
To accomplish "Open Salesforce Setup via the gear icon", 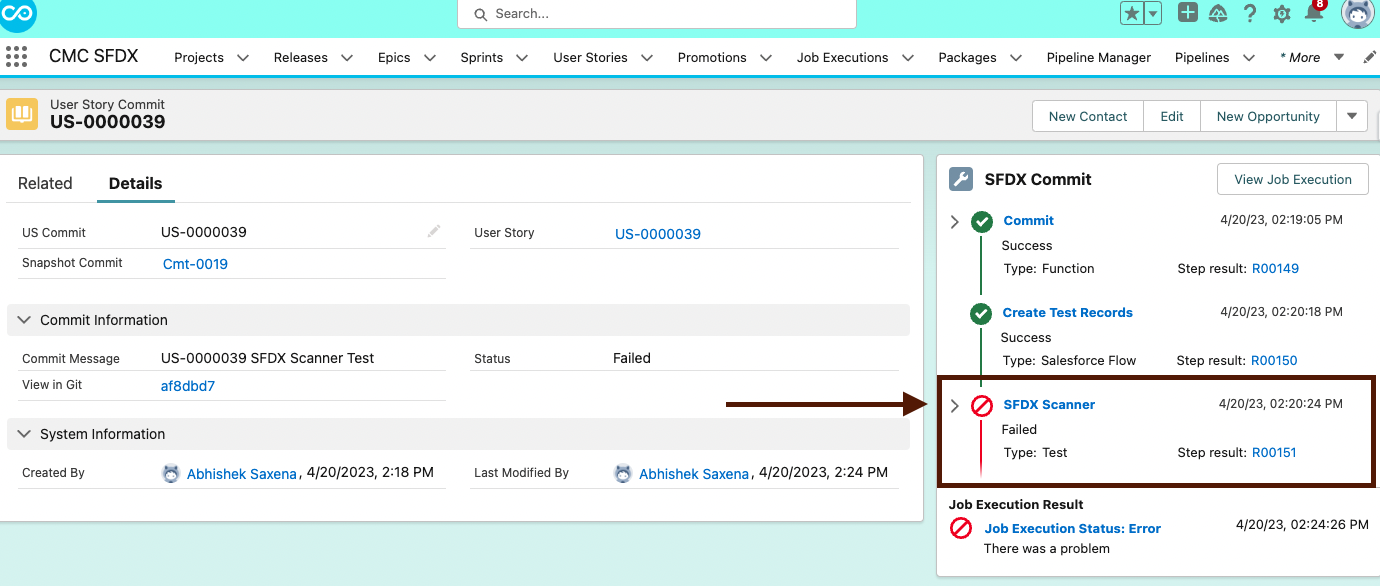I will pos(1281,14).
